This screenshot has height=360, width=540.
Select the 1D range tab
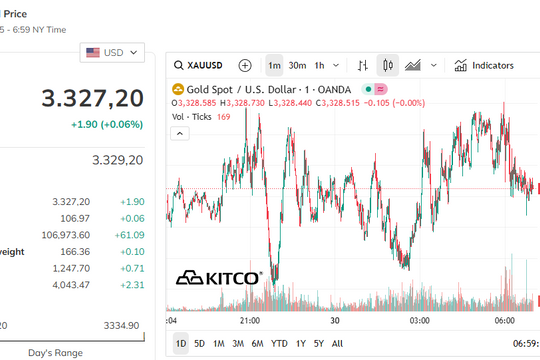click(181, 343)
